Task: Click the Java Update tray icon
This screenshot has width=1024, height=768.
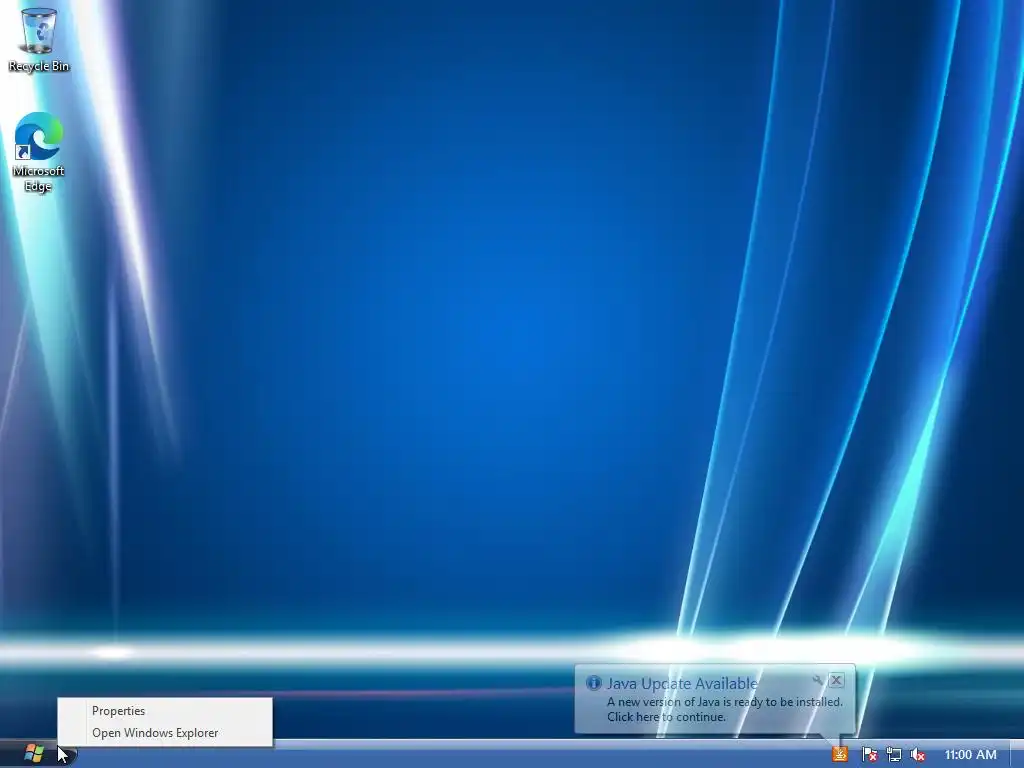Action: pos(840,754)
